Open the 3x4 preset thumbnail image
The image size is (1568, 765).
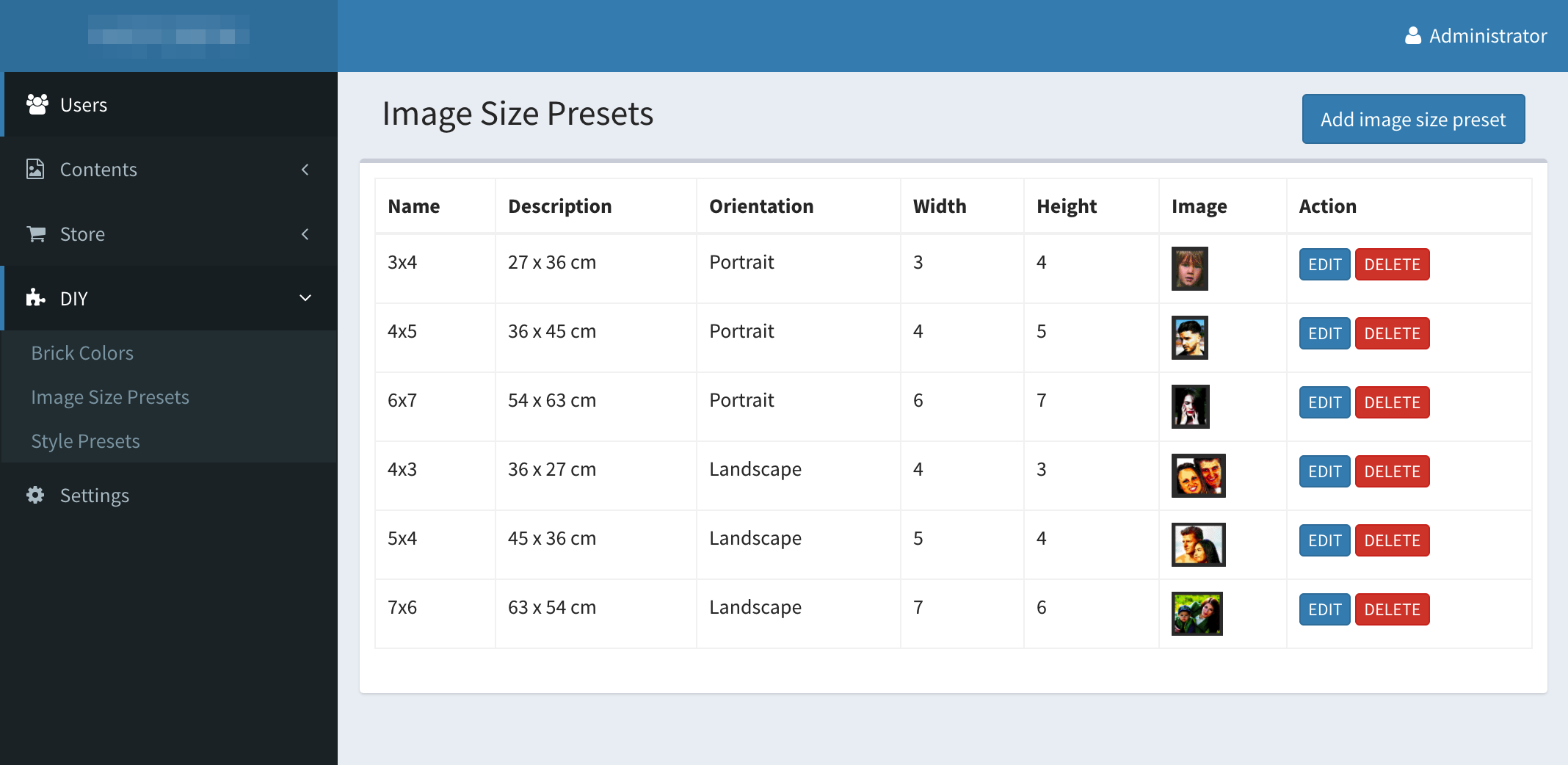[x=1189, y=269]
